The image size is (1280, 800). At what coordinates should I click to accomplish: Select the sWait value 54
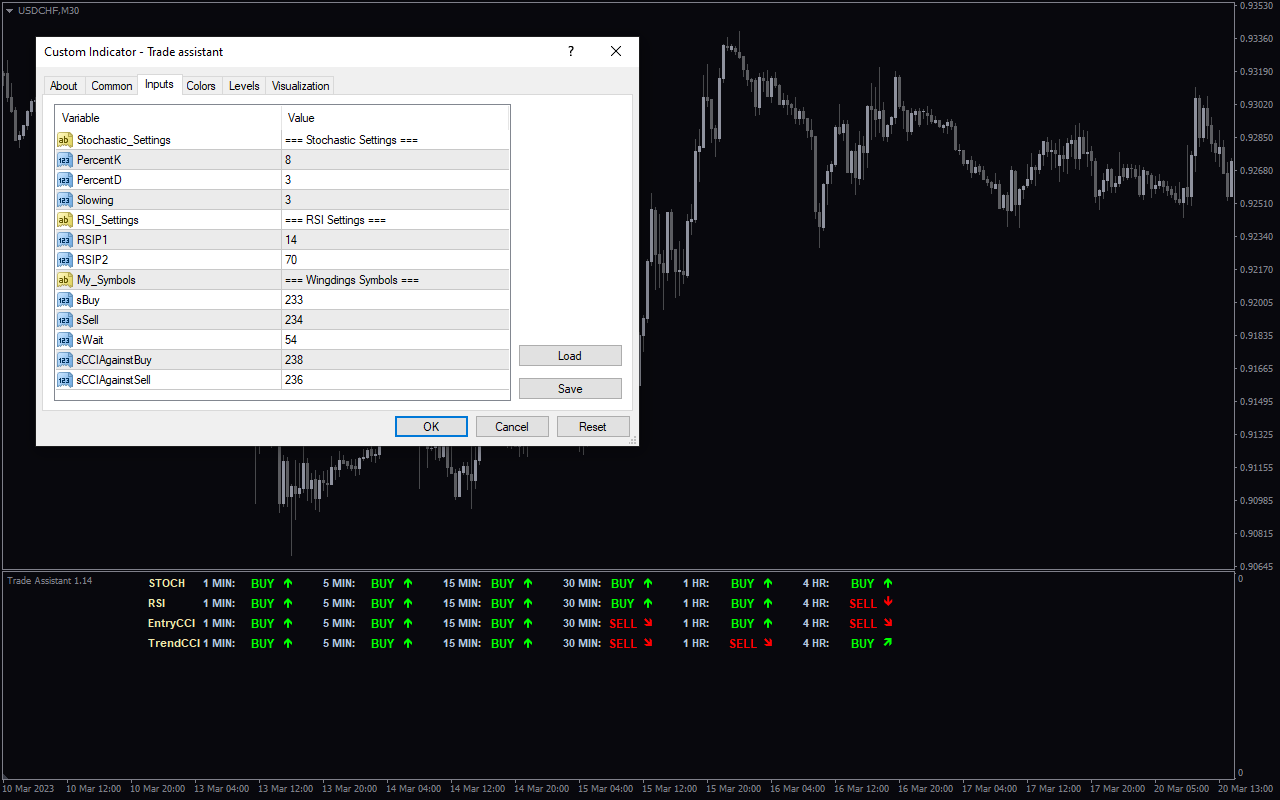tap(396, 340)
